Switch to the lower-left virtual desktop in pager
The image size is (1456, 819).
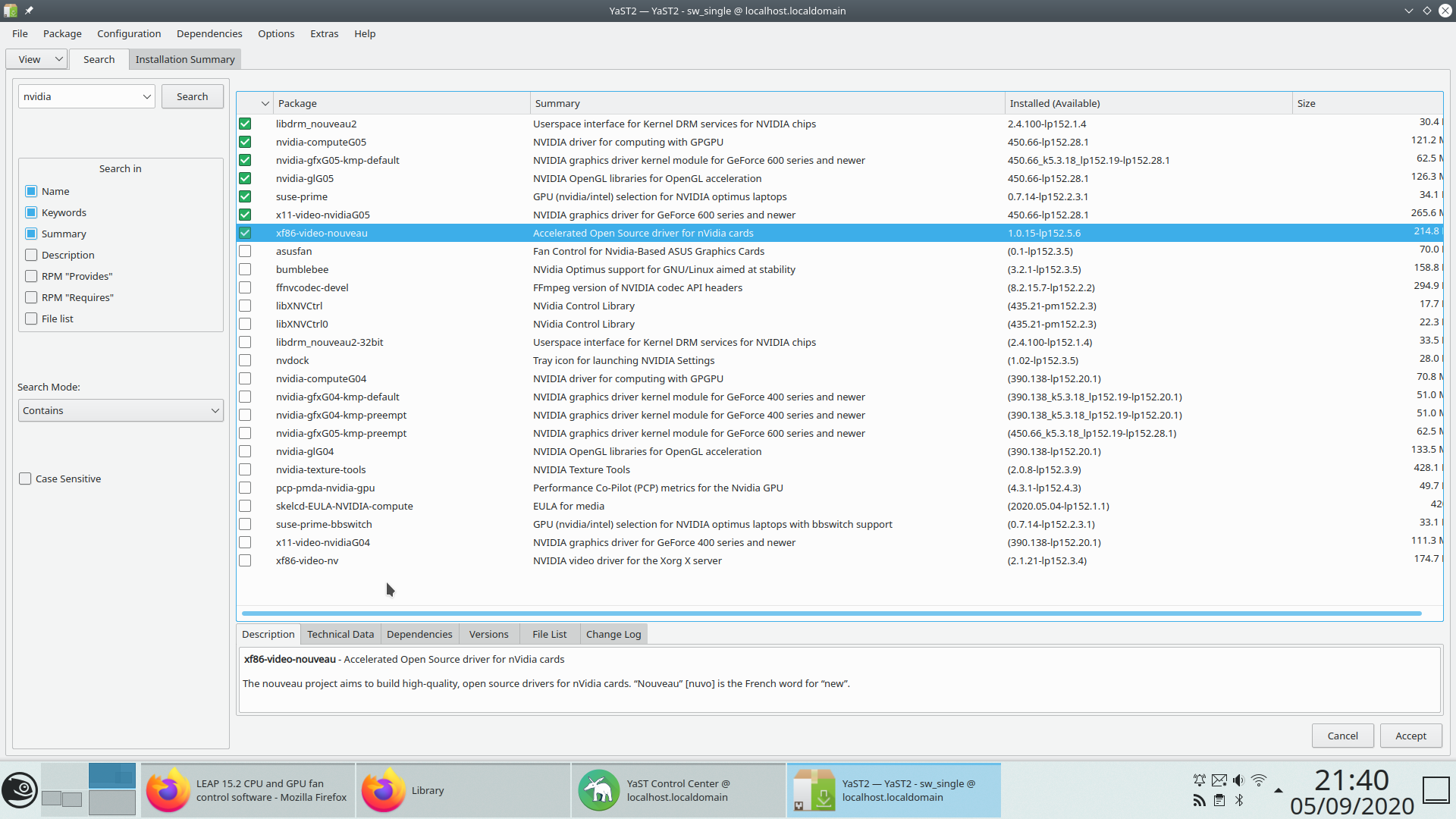[x=64, y=802]
